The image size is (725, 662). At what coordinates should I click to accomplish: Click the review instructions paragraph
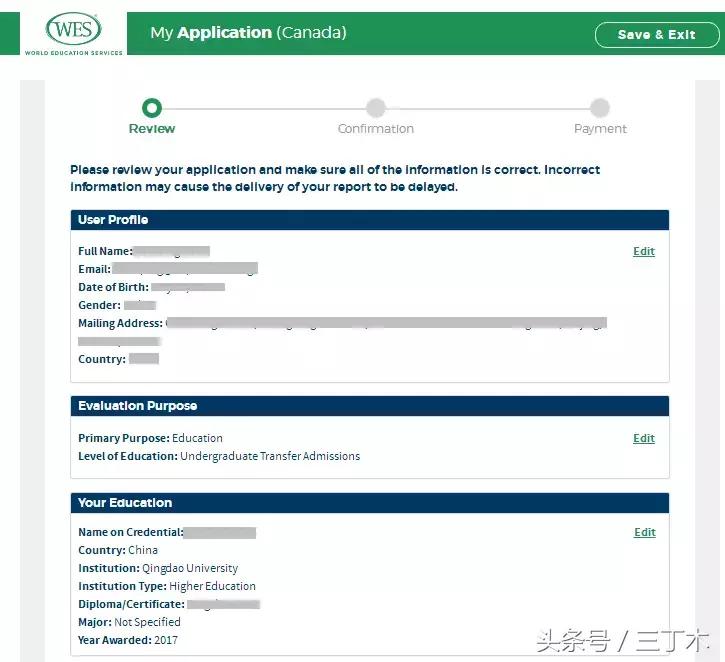335,178
